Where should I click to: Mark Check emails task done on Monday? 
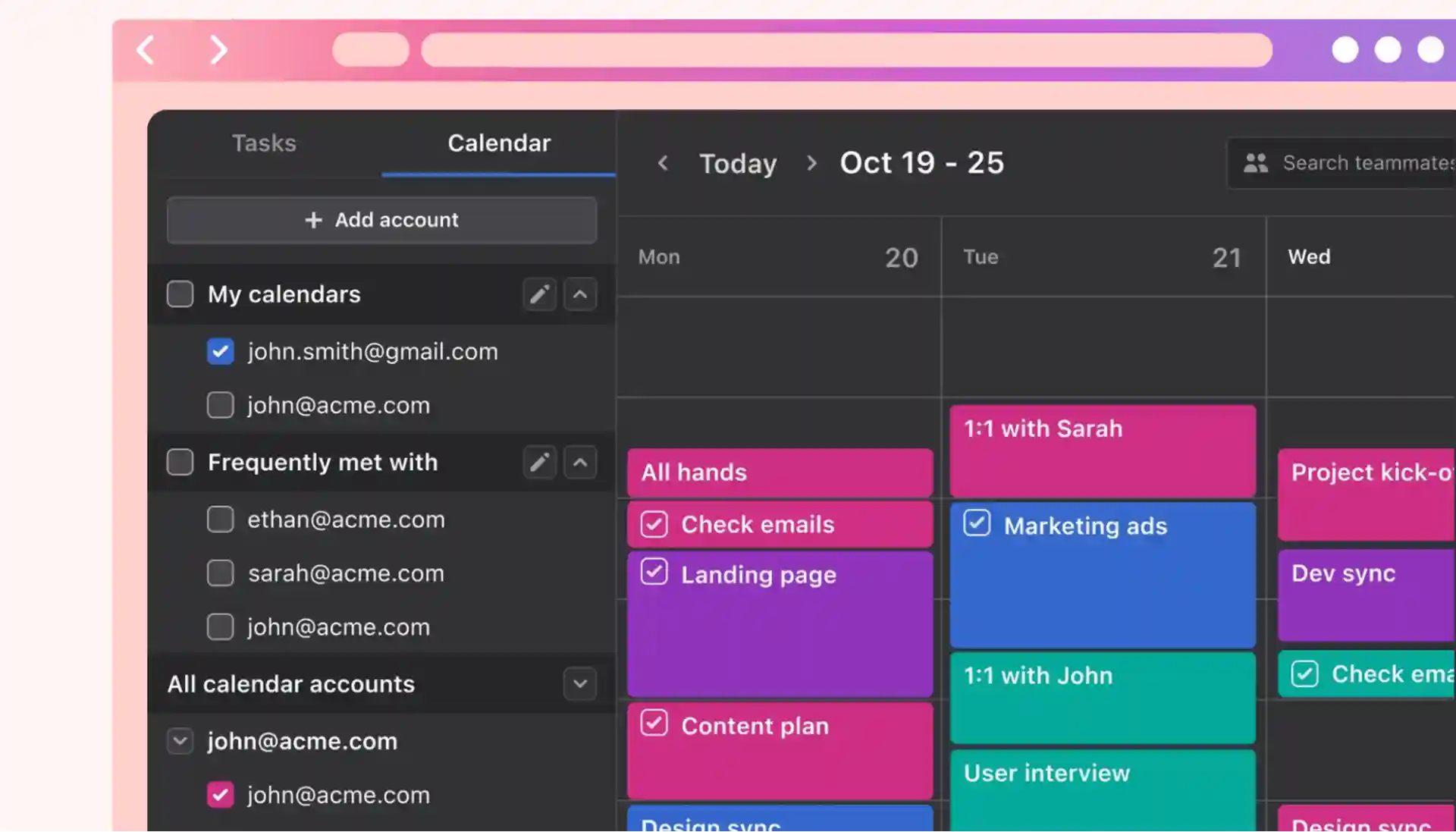tap(654, 524)
